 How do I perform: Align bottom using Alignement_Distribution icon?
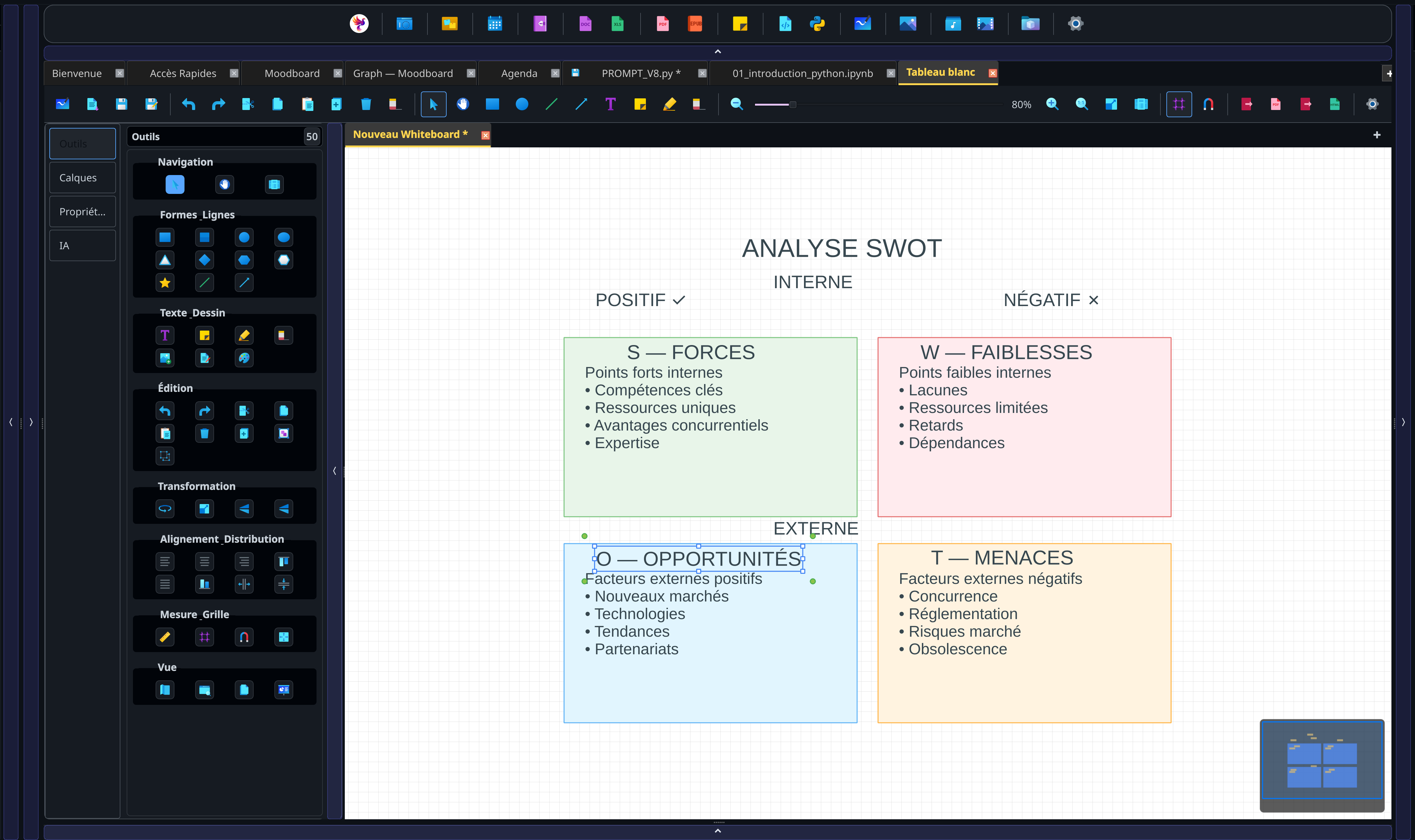coord(204,584)
